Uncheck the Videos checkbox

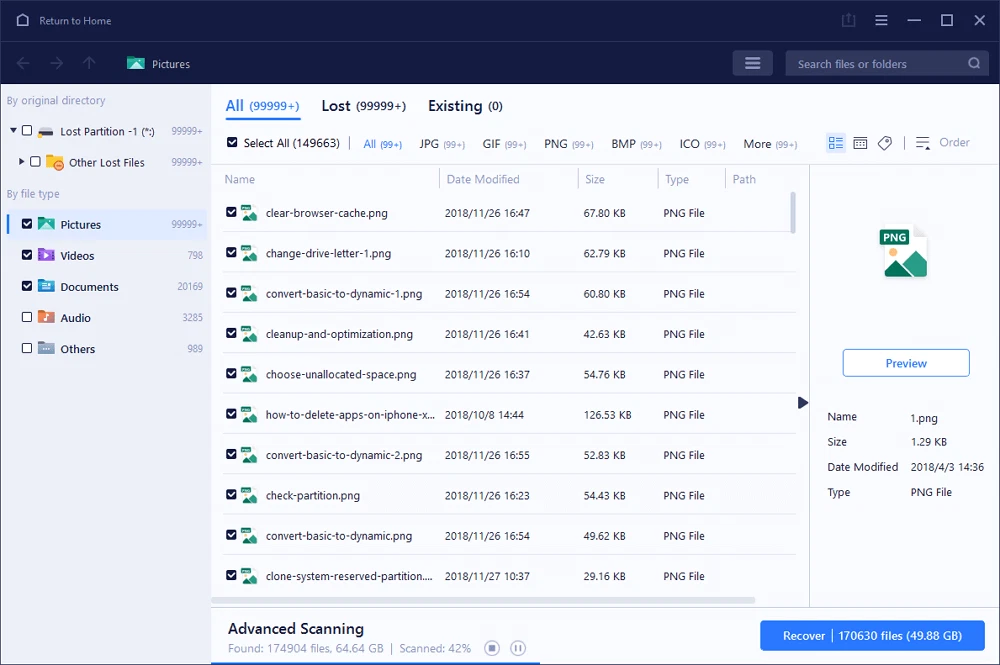pyautogui.click(x=27, y=255)
